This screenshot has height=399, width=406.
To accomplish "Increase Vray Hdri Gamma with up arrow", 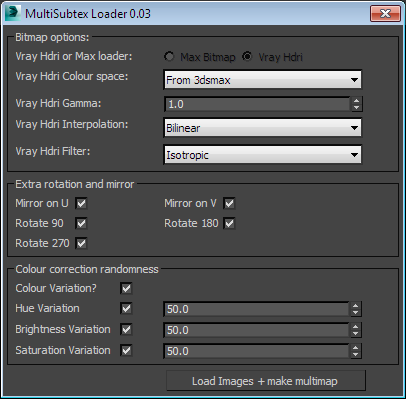I will coord(356,101).
